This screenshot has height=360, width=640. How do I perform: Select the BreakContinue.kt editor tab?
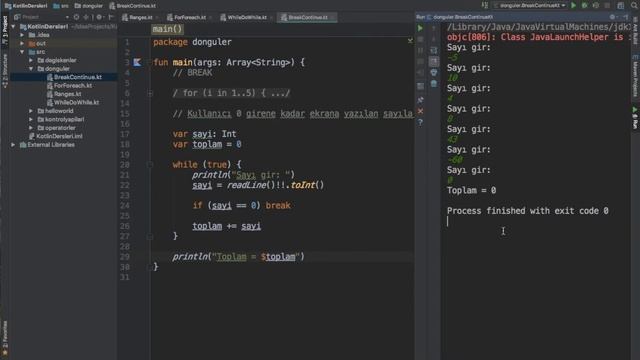click(x=307, y=17)
